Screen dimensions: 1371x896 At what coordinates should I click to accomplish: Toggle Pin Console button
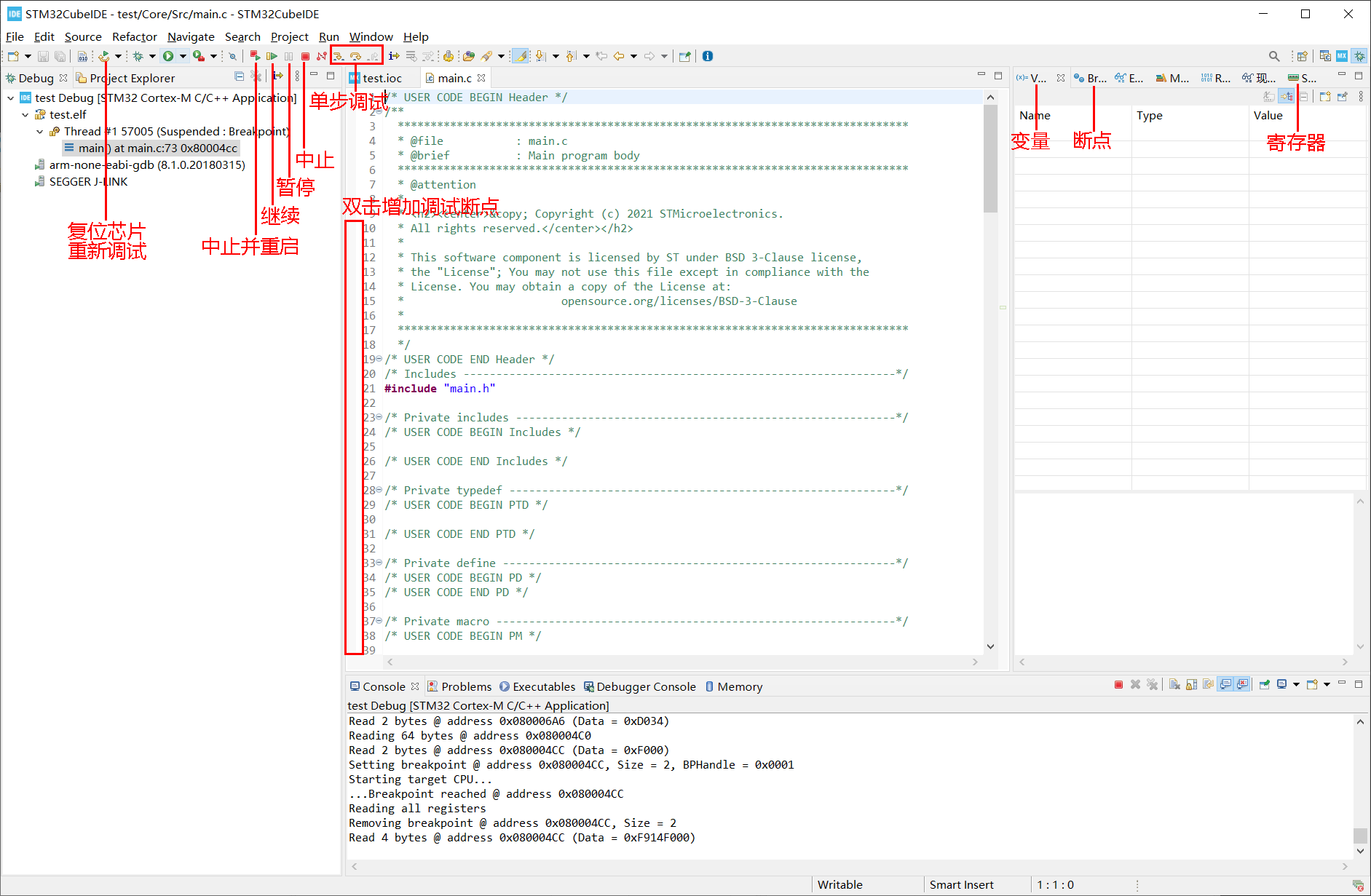pyautogui.click(x=1265, y=684)
